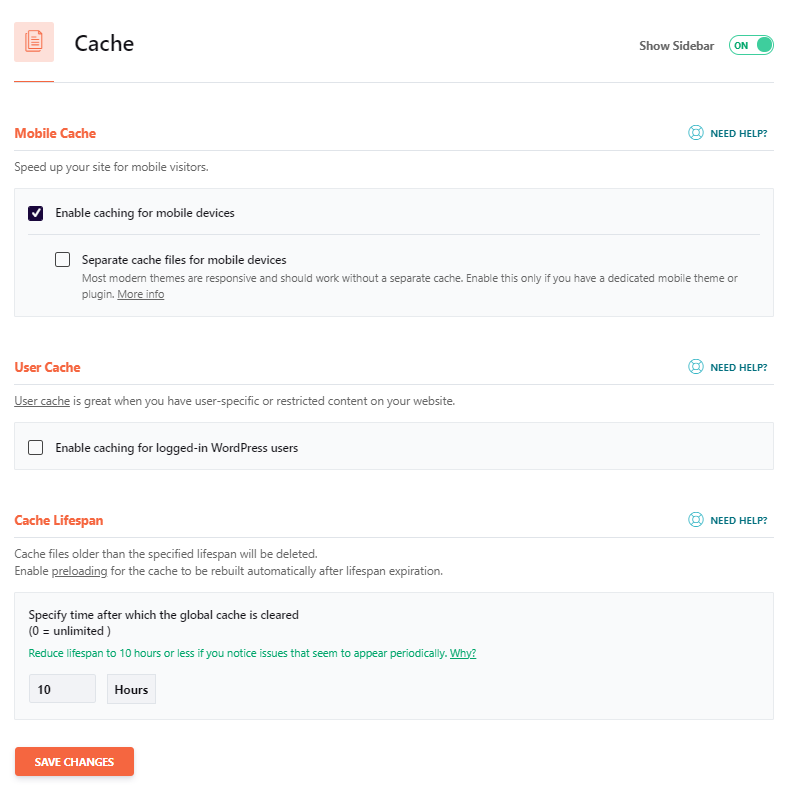
Task: Click the Save Changes button
Action: coord(74,761)
